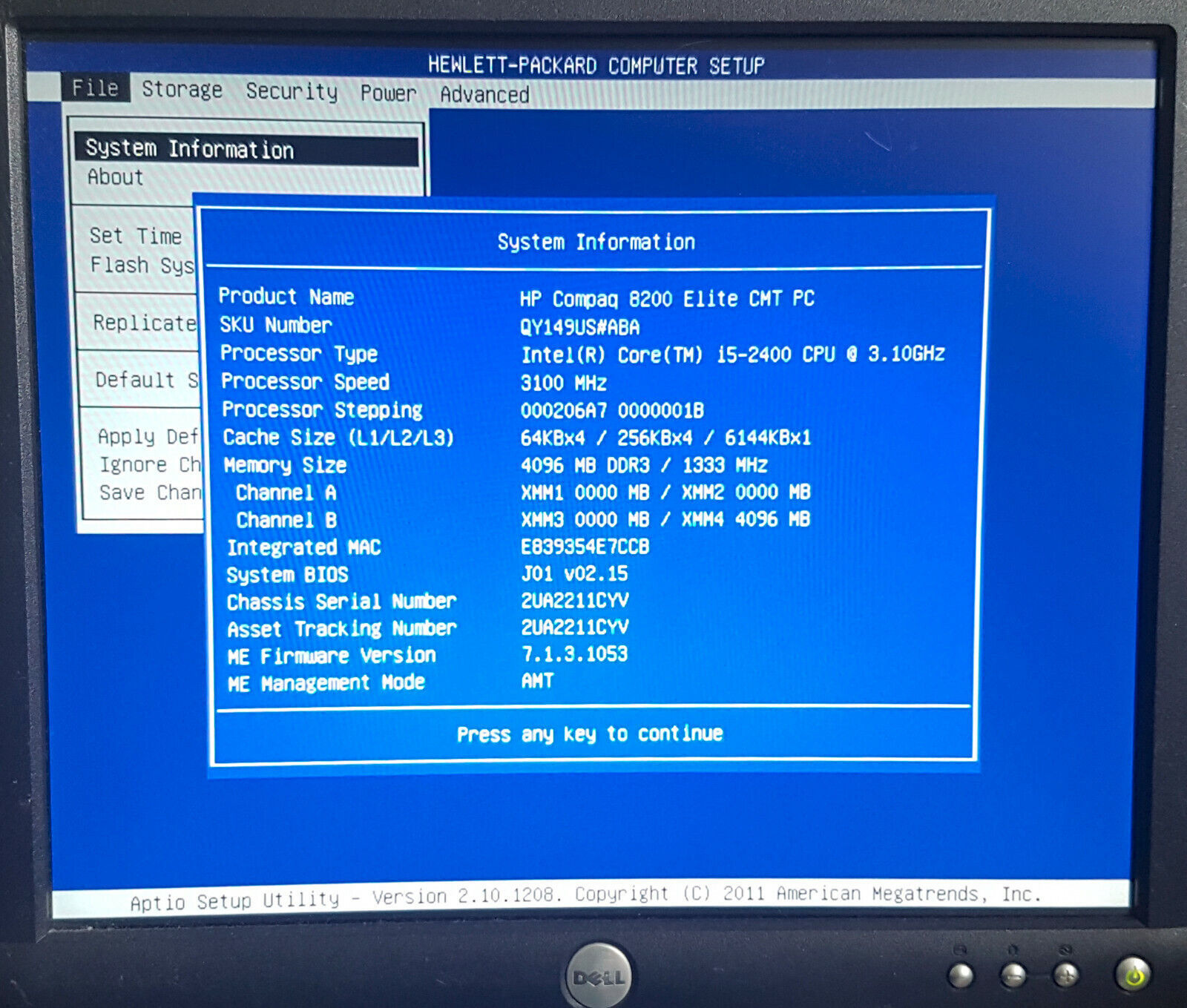The image size is (1187, 1008).
Task: Click chassis serial value 2UA2211CYV
Action: 575,600
